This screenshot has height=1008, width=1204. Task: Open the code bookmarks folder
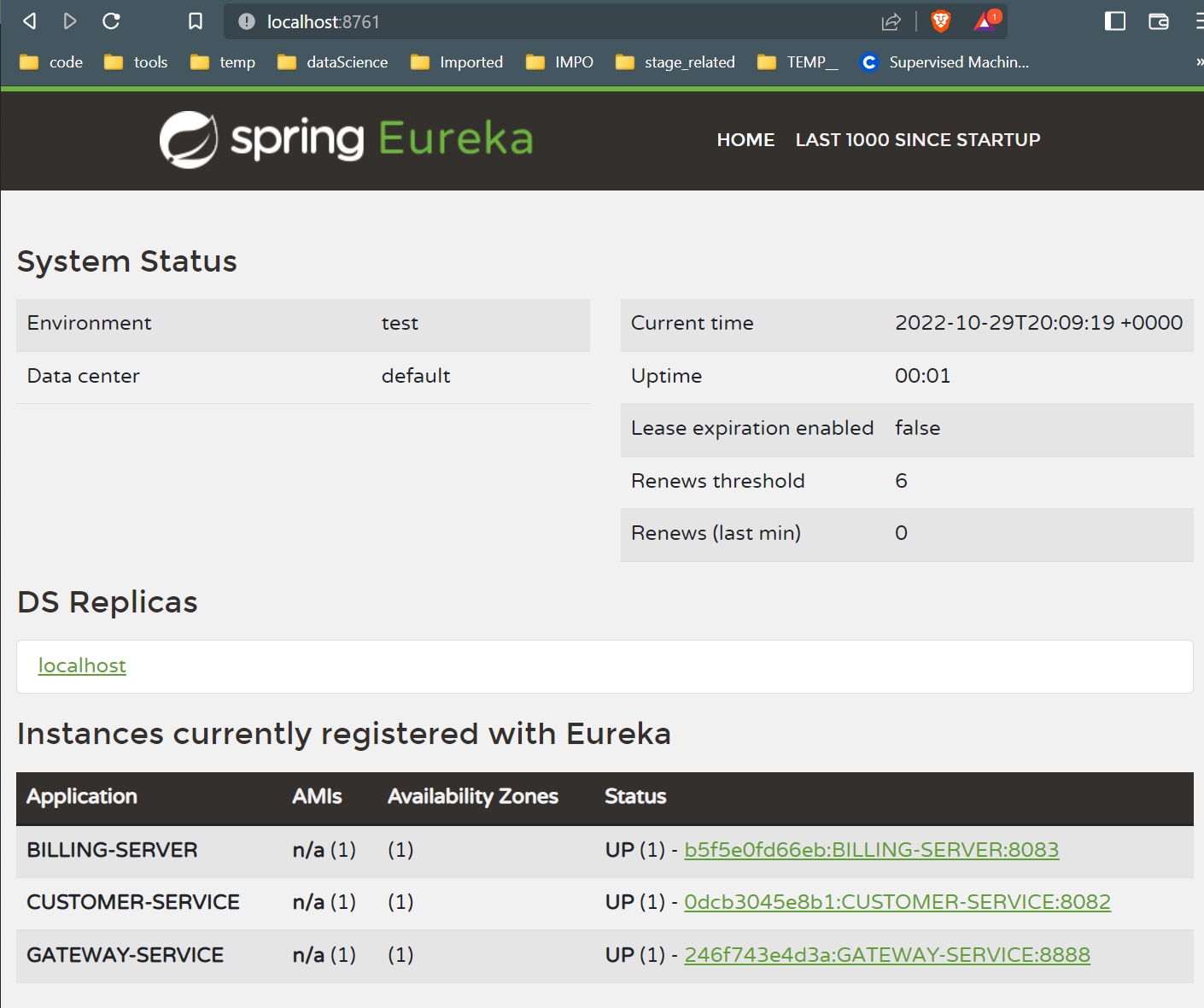click(51, 62)
